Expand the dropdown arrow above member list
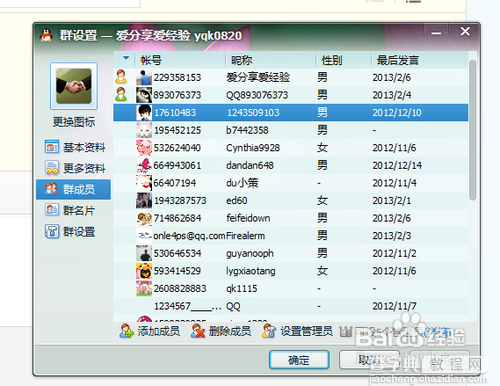This screenshot has width=500, height=386. click(x=126, y=58)
